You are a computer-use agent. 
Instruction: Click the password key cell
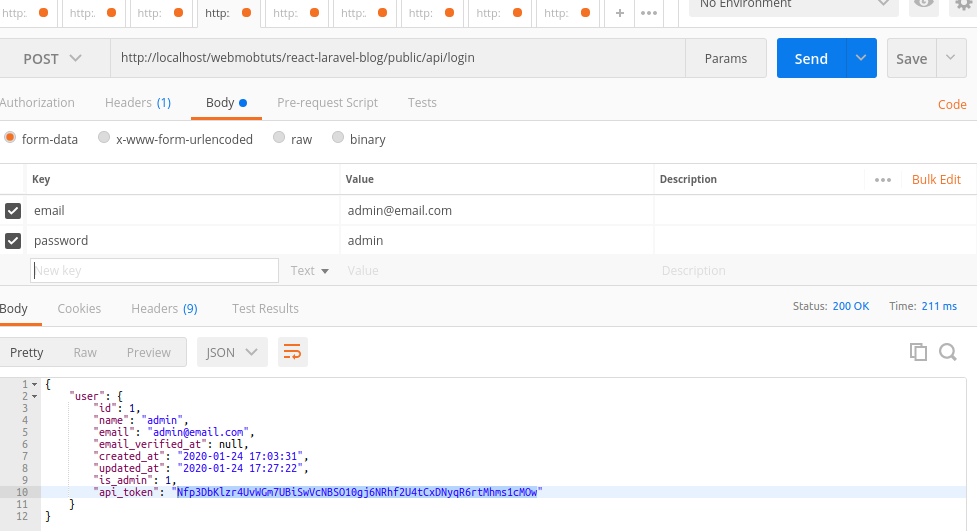(183, 241)
